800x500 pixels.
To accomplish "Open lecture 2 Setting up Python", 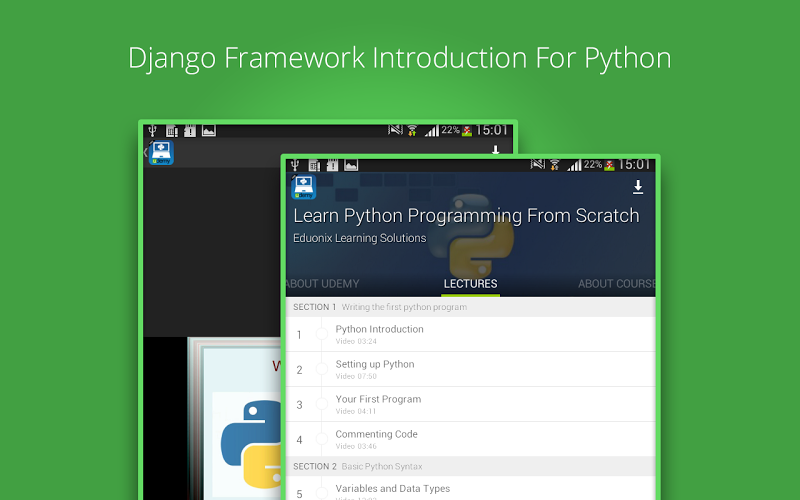I will pyautogui.click(x=470, y=369).
